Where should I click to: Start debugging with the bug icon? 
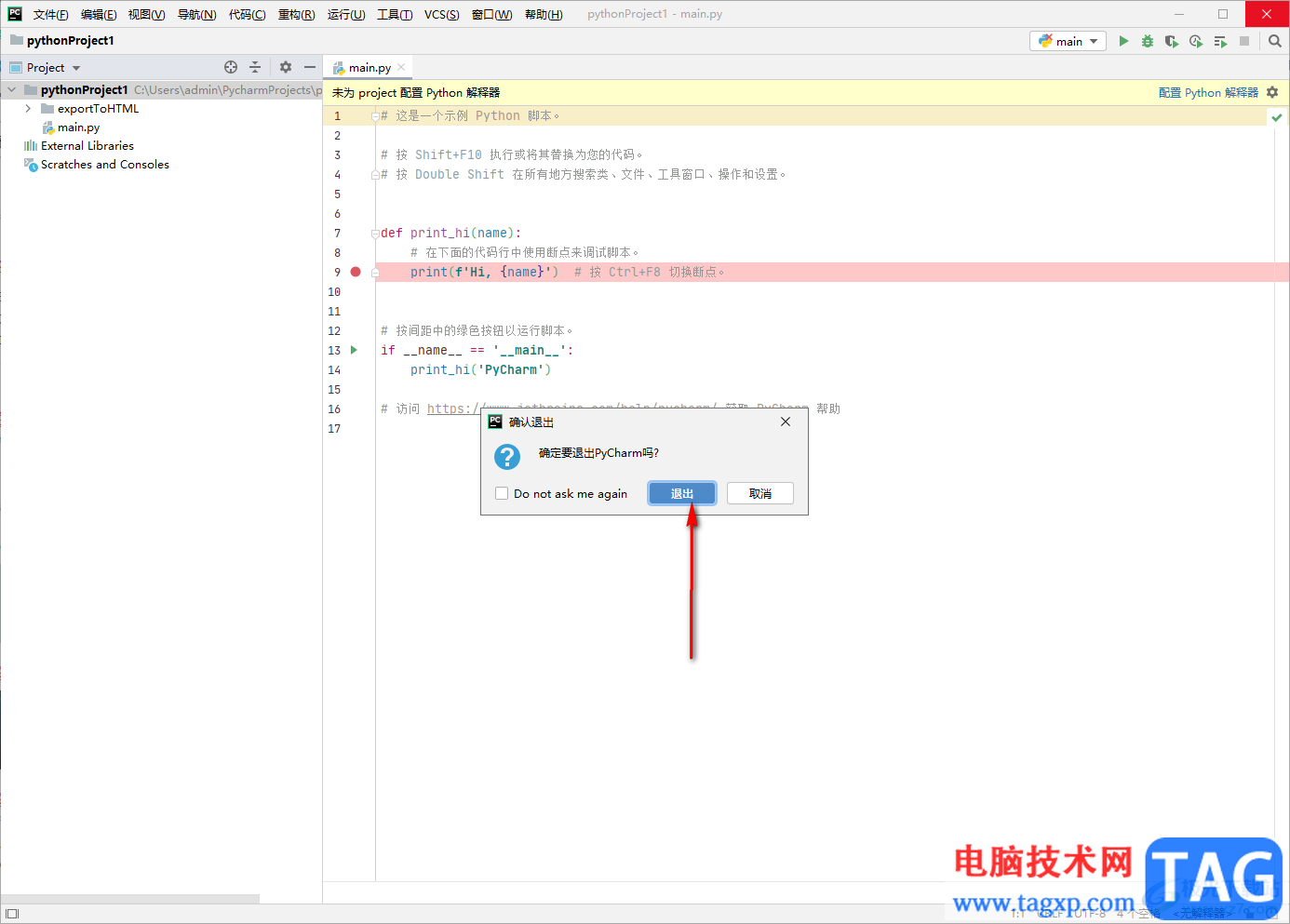[1148, 41]
